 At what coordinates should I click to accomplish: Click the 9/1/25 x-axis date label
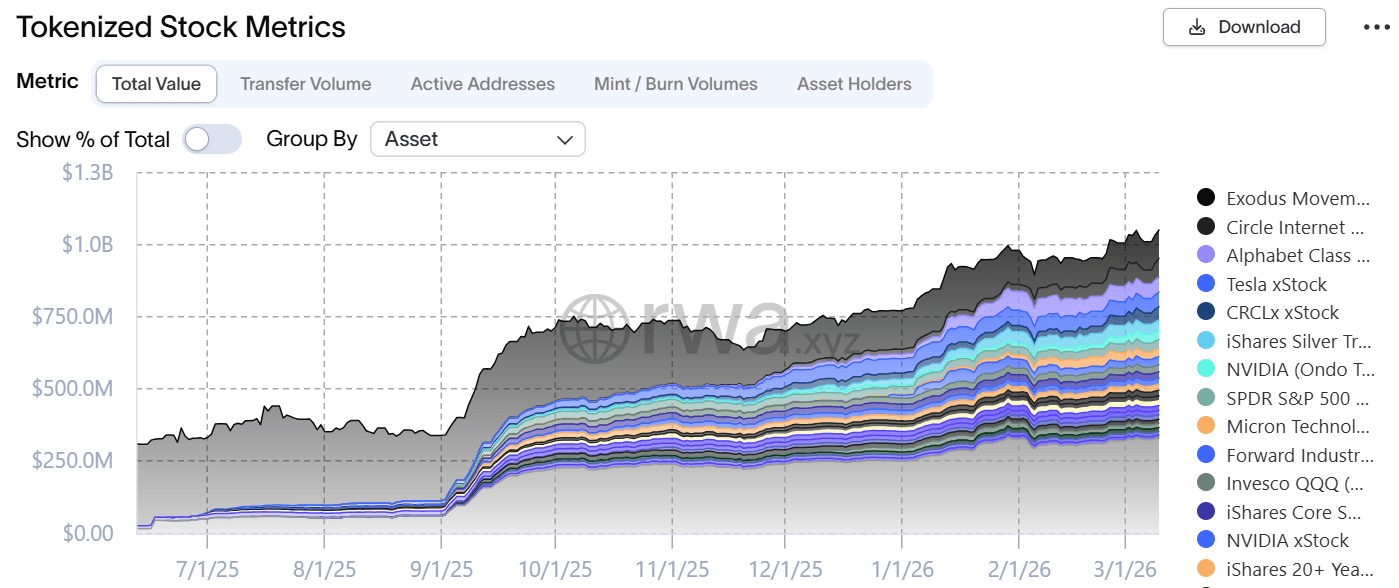point(439,569)
